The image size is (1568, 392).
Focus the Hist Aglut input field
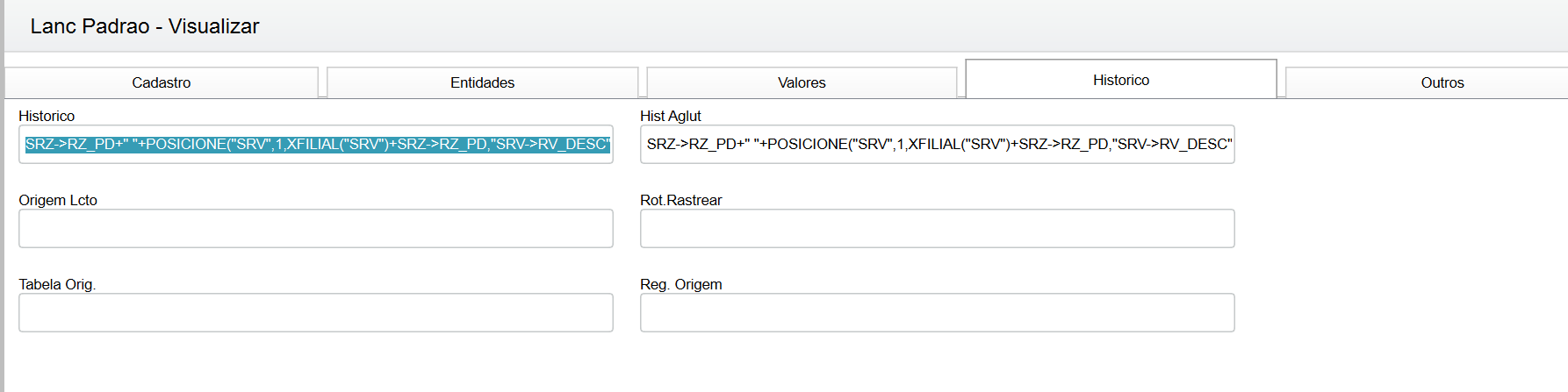click(937, 145)
